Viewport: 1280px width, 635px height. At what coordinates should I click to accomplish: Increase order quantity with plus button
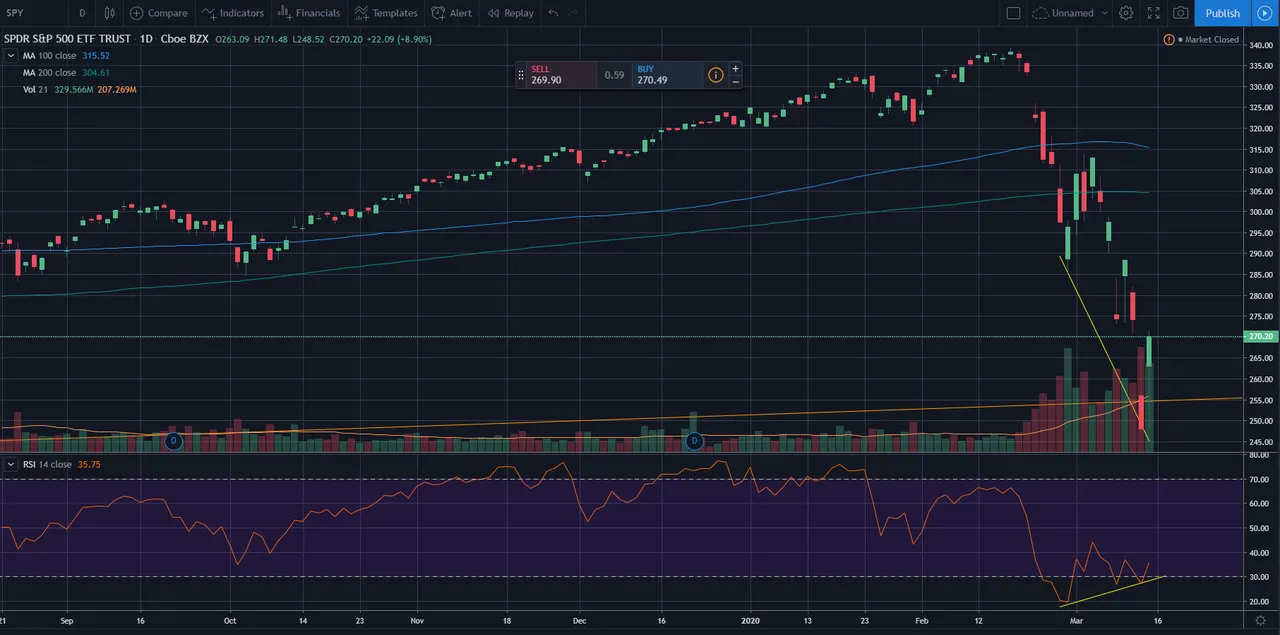point(736,69)
